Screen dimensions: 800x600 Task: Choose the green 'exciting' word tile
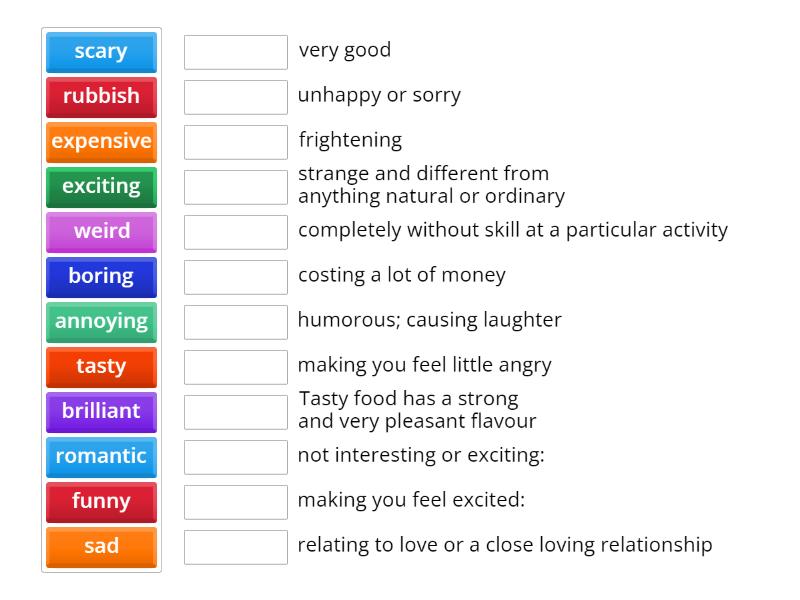(x=101, y=187)
